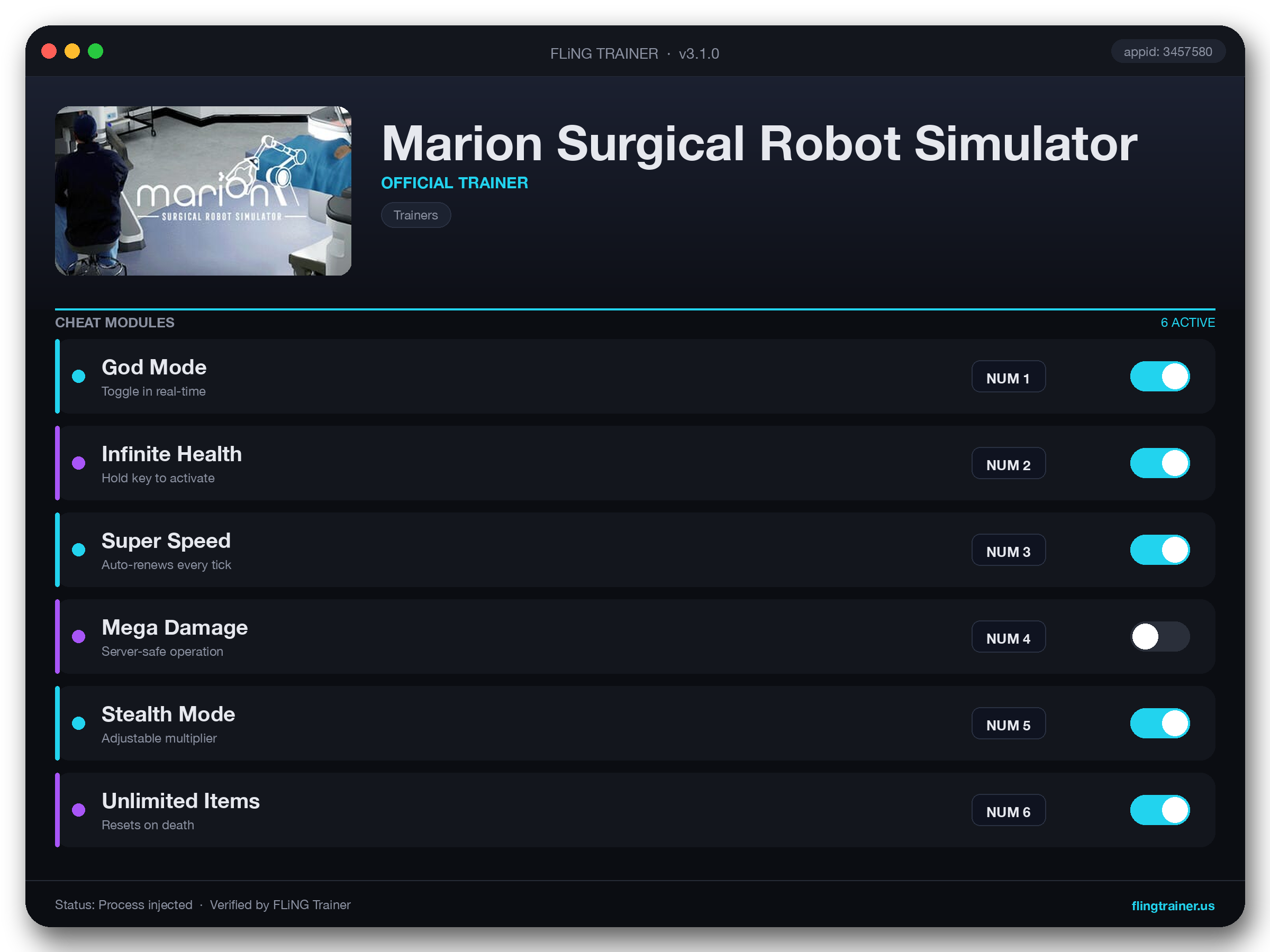Minimize the window with yellow button
Screen dimensions: 1270x952
tap(72, 52)
